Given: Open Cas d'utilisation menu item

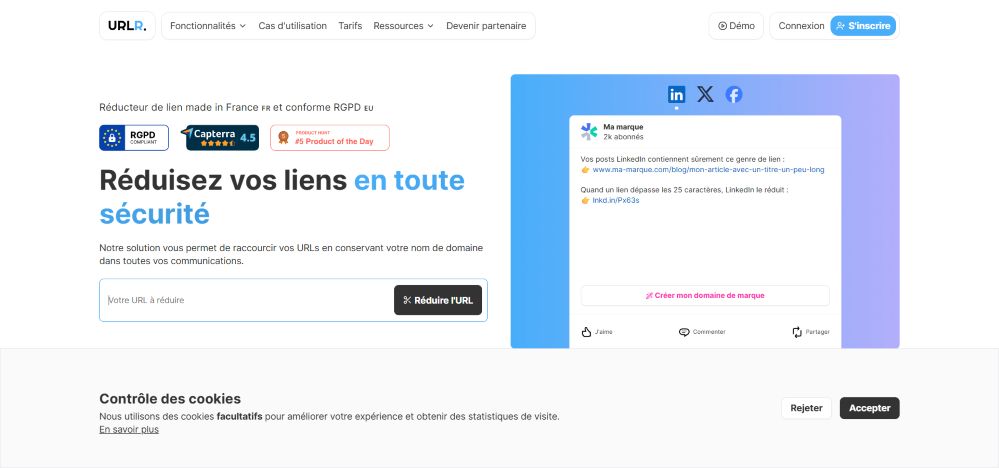Looking at the screenshot, I should click(x=292, y=26).
